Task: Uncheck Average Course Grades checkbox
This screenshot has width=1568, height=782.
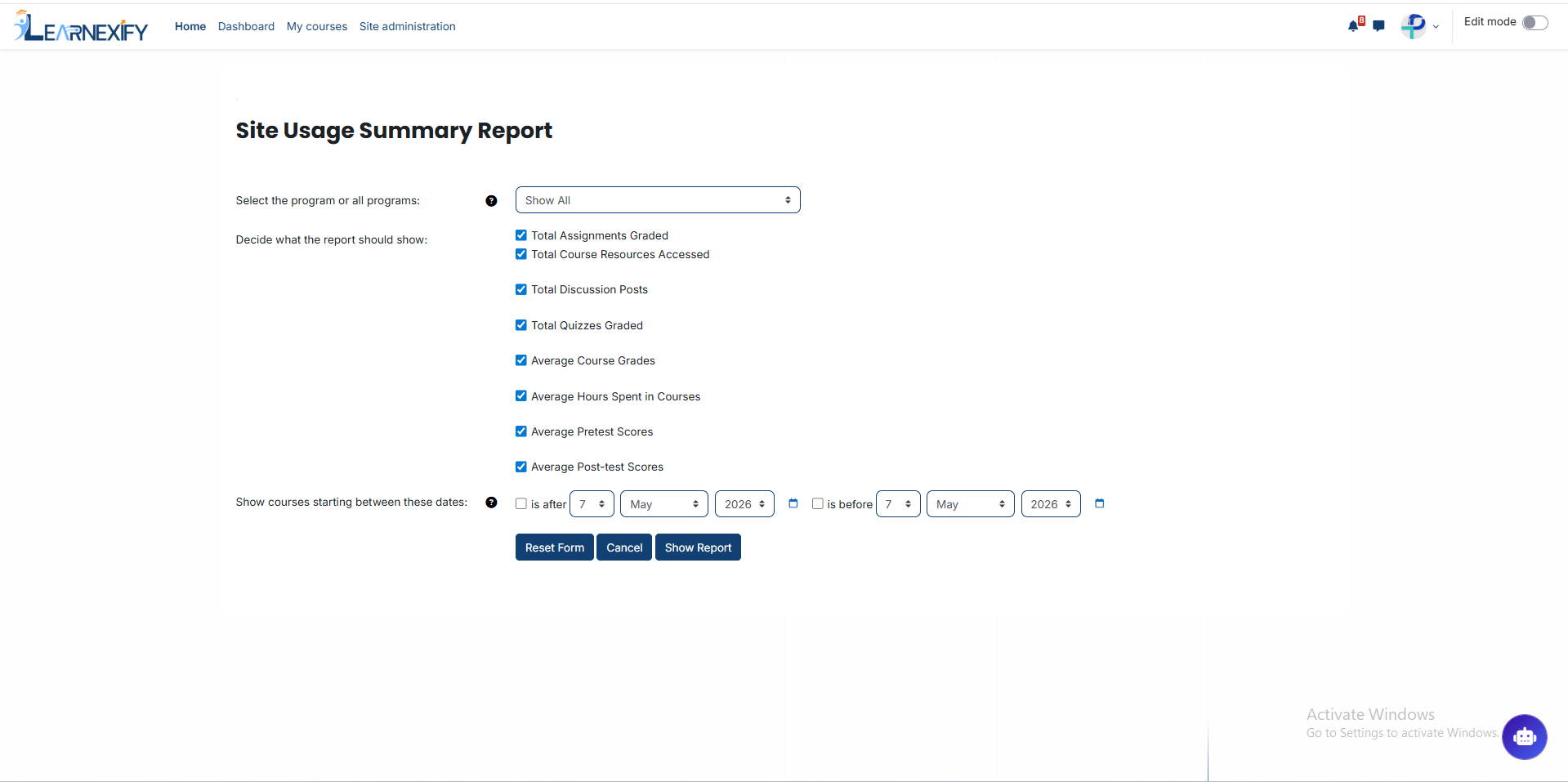Action: (521, 360)
